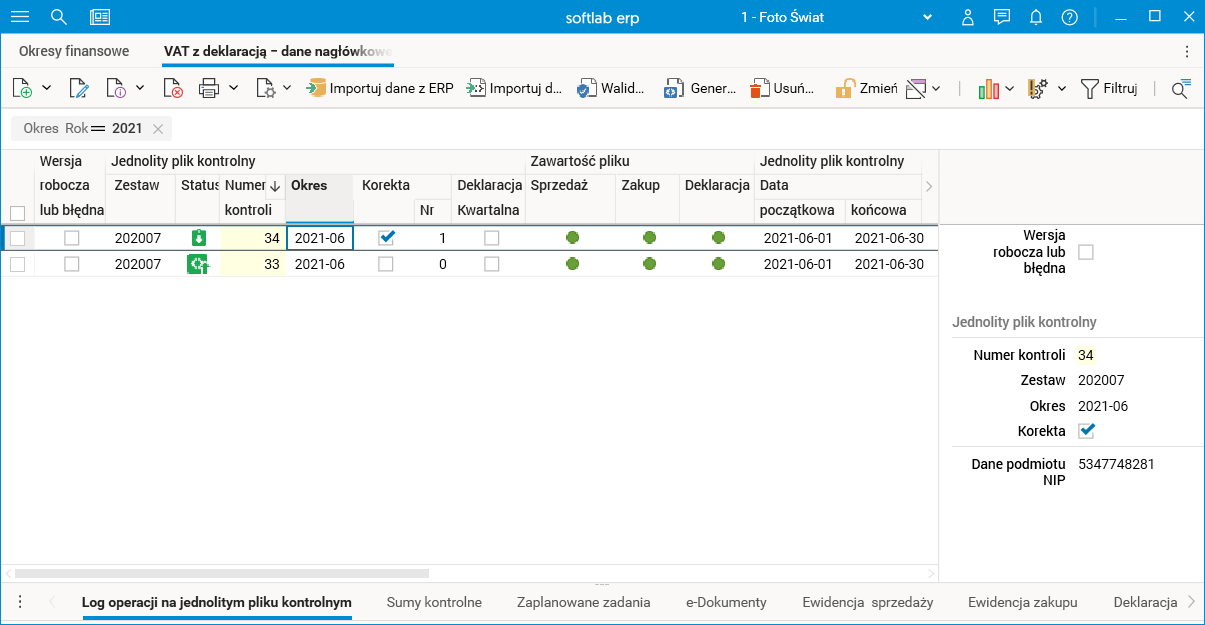Select row checkbox for control number 33

click(x=17, y=264)
